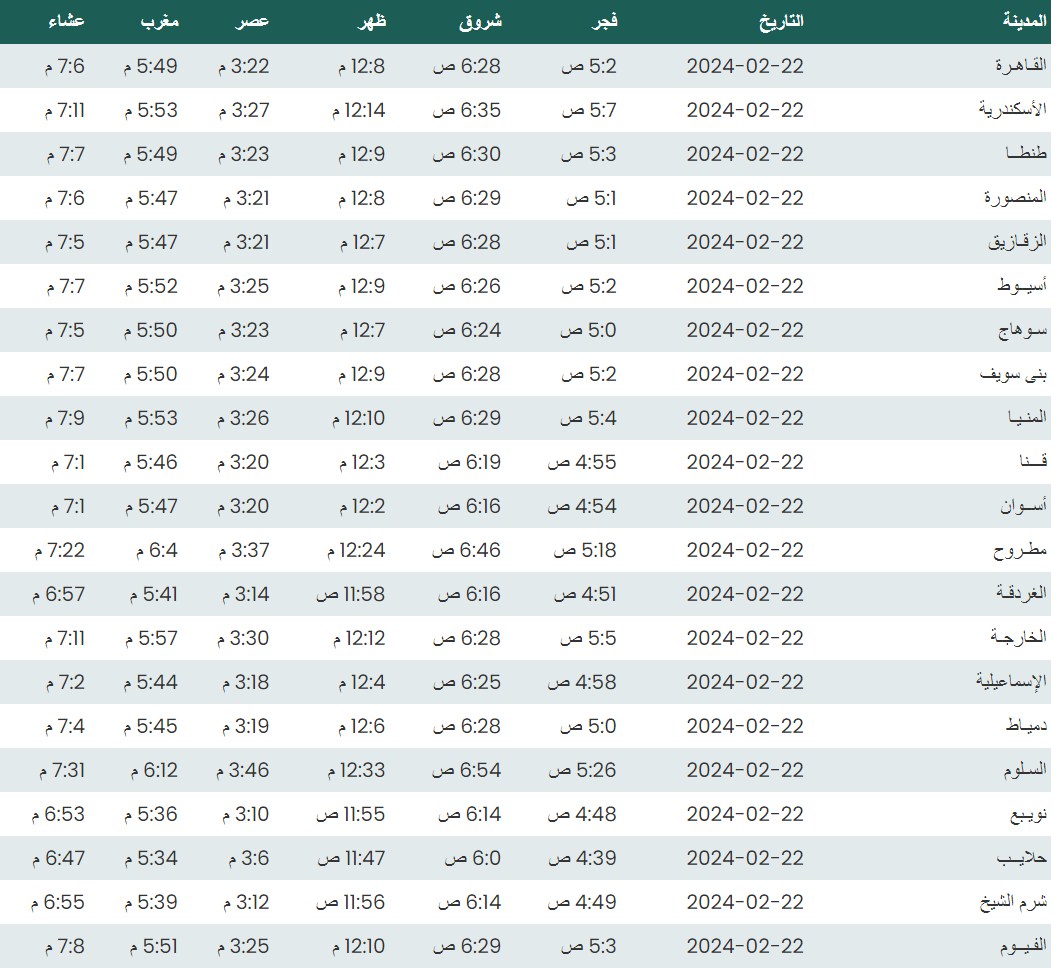Click Maghrib time 6:12 م for السلوم
The width and height of the screenshot is (1055, 968).
pyautogui.click(x=154, y=770)
